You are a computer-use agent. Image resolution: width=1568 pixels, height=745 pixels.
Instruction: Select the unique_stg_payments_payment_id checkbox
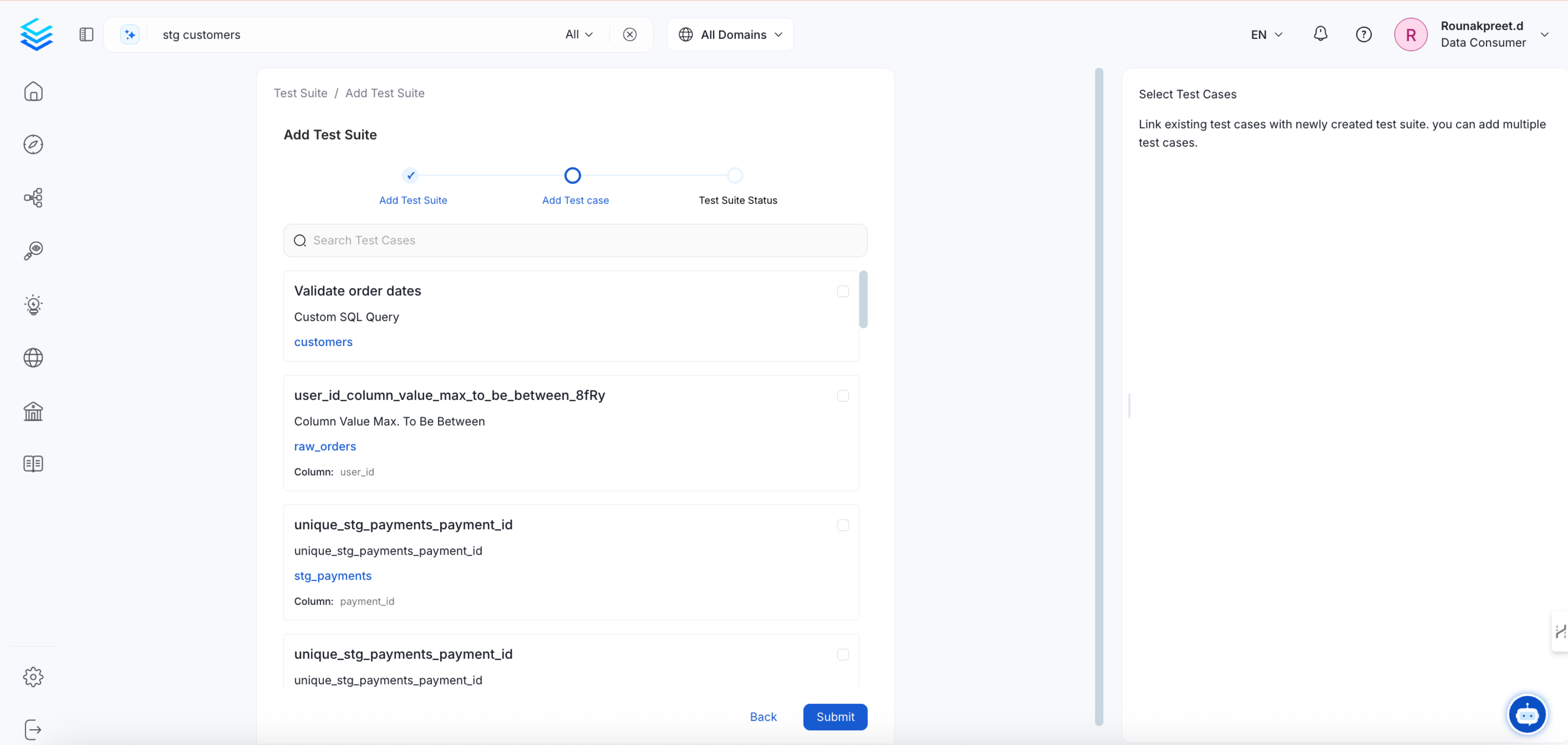point(842,525)
